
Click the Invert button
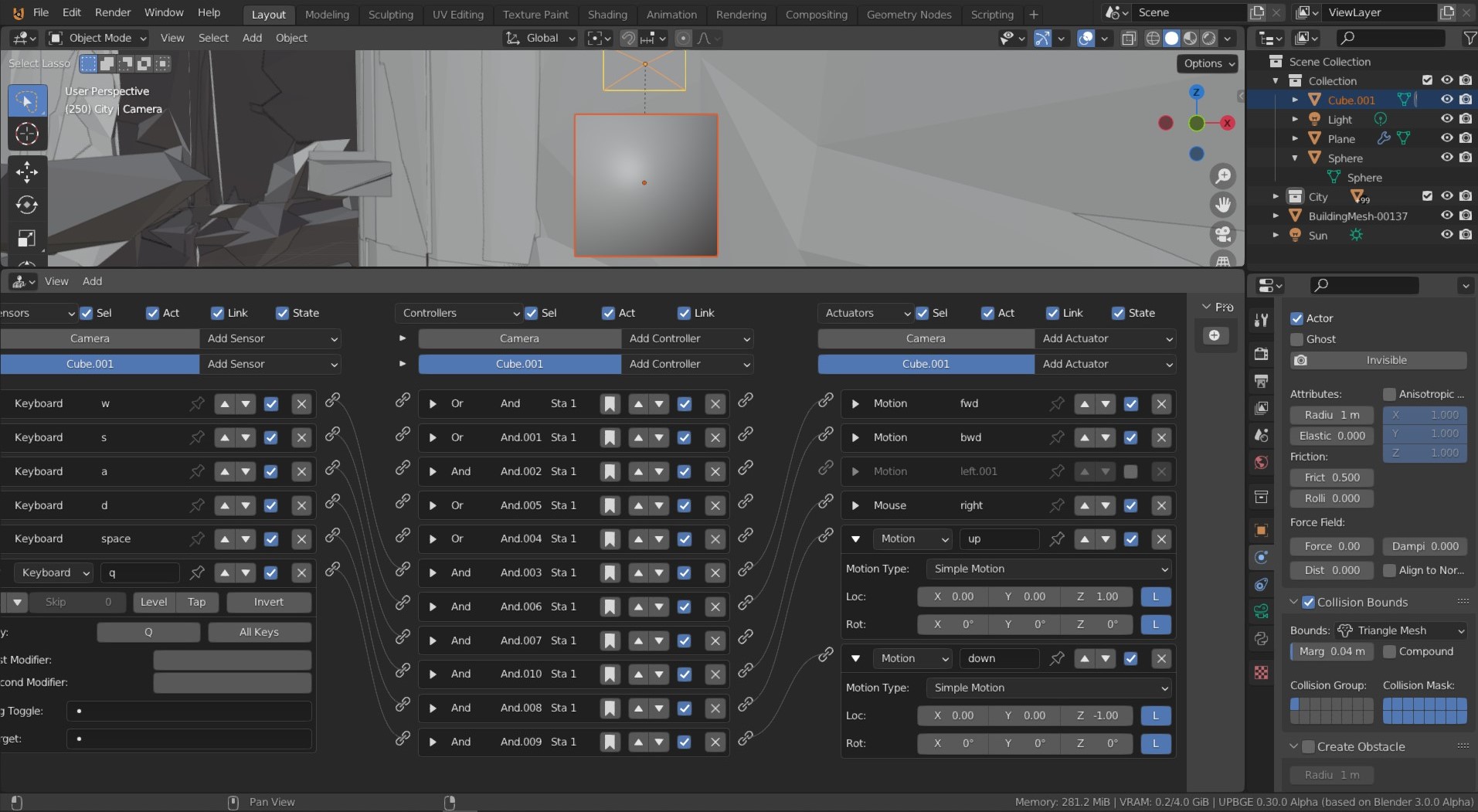tap(268, 602)
